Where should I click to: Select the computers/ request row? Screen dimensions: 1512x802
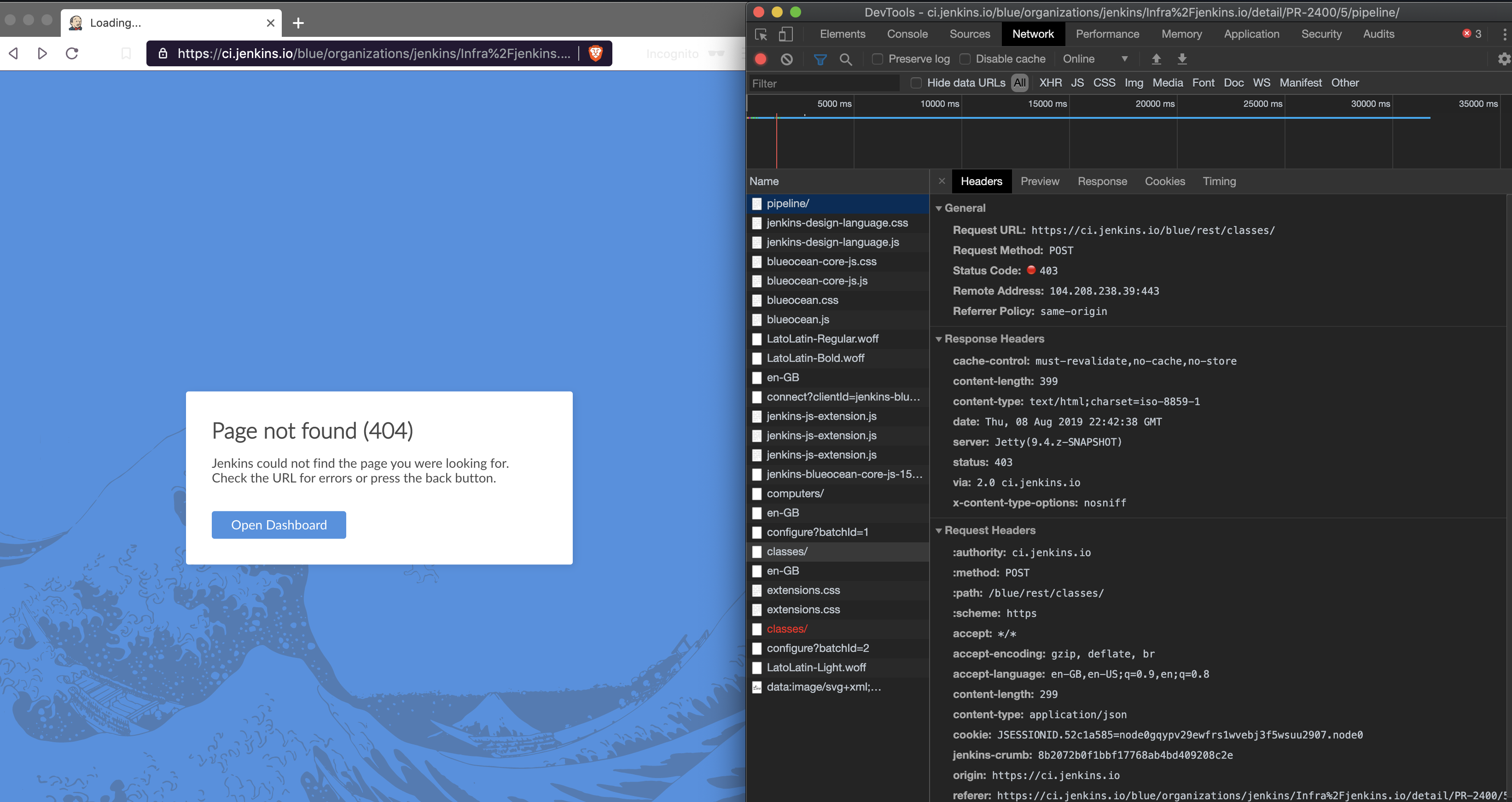pos(838,493)
